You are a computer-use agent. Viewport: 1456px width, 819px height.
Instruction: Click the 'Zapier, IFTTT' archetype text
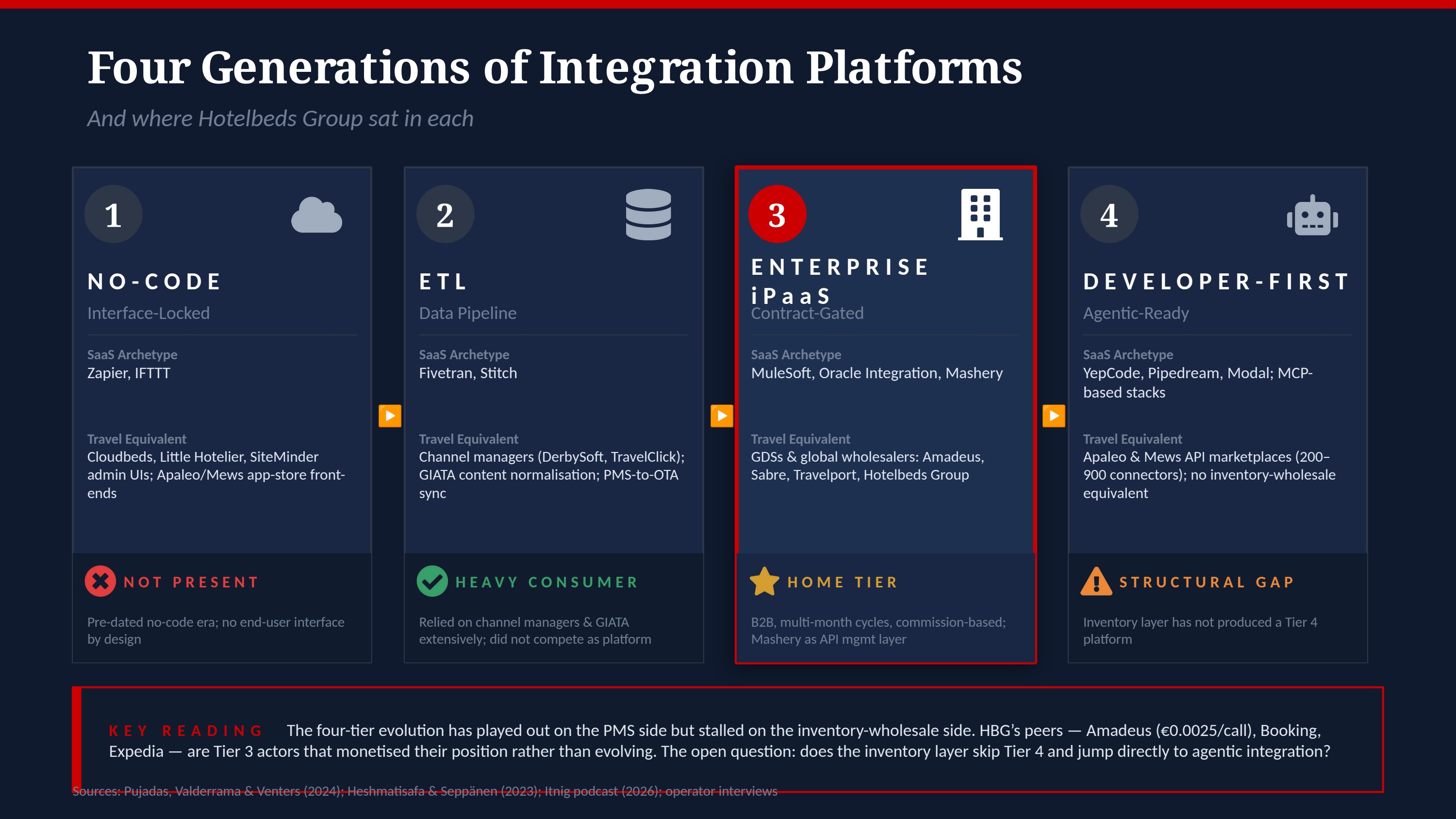click(128, 373)
